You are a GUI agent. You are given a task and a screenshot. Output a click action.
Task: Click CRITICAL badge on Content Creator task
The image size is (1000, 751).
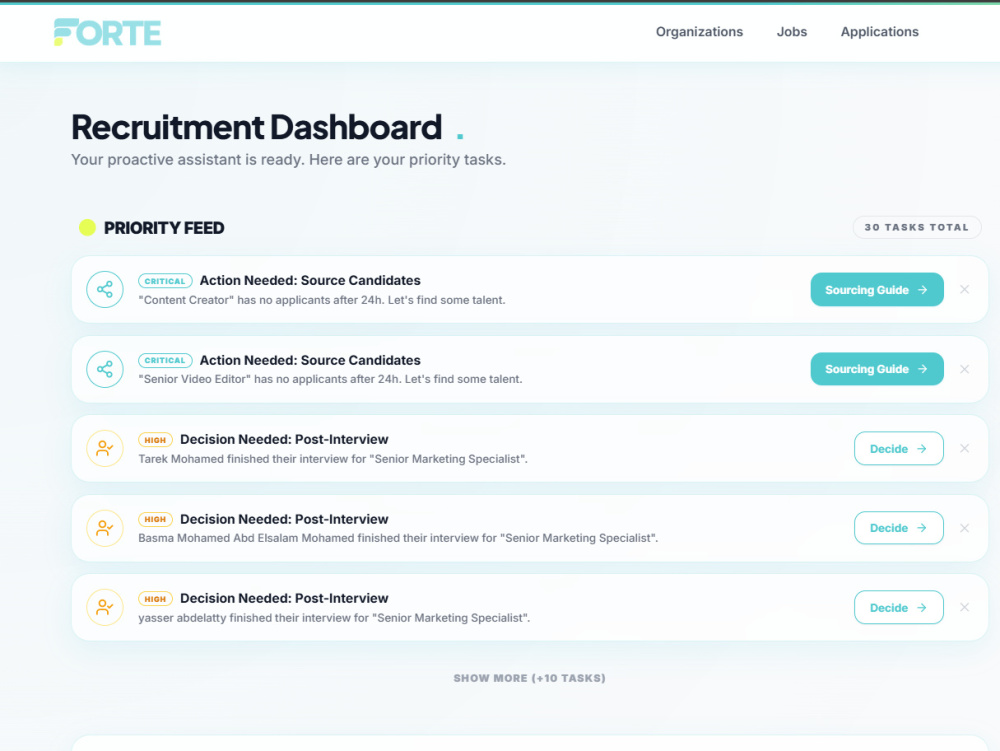click(x=165, y=281)
